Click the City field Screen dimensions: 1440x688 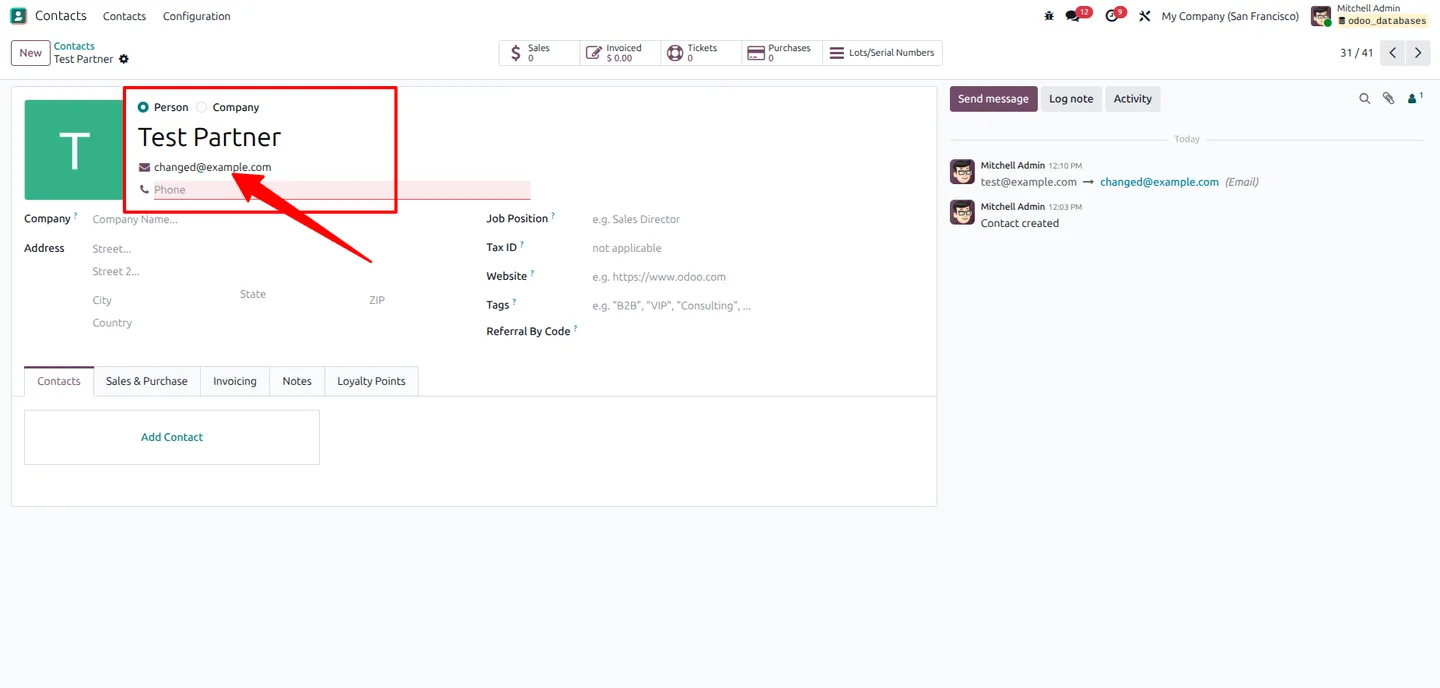tap(162, 300)
